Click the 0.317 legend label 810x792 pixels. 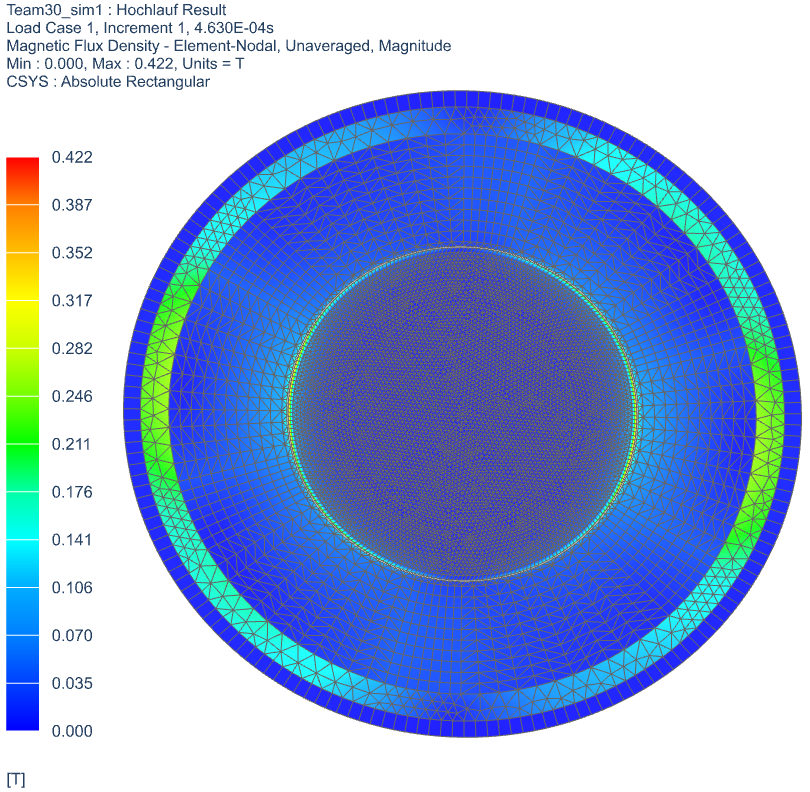(72, 301)
